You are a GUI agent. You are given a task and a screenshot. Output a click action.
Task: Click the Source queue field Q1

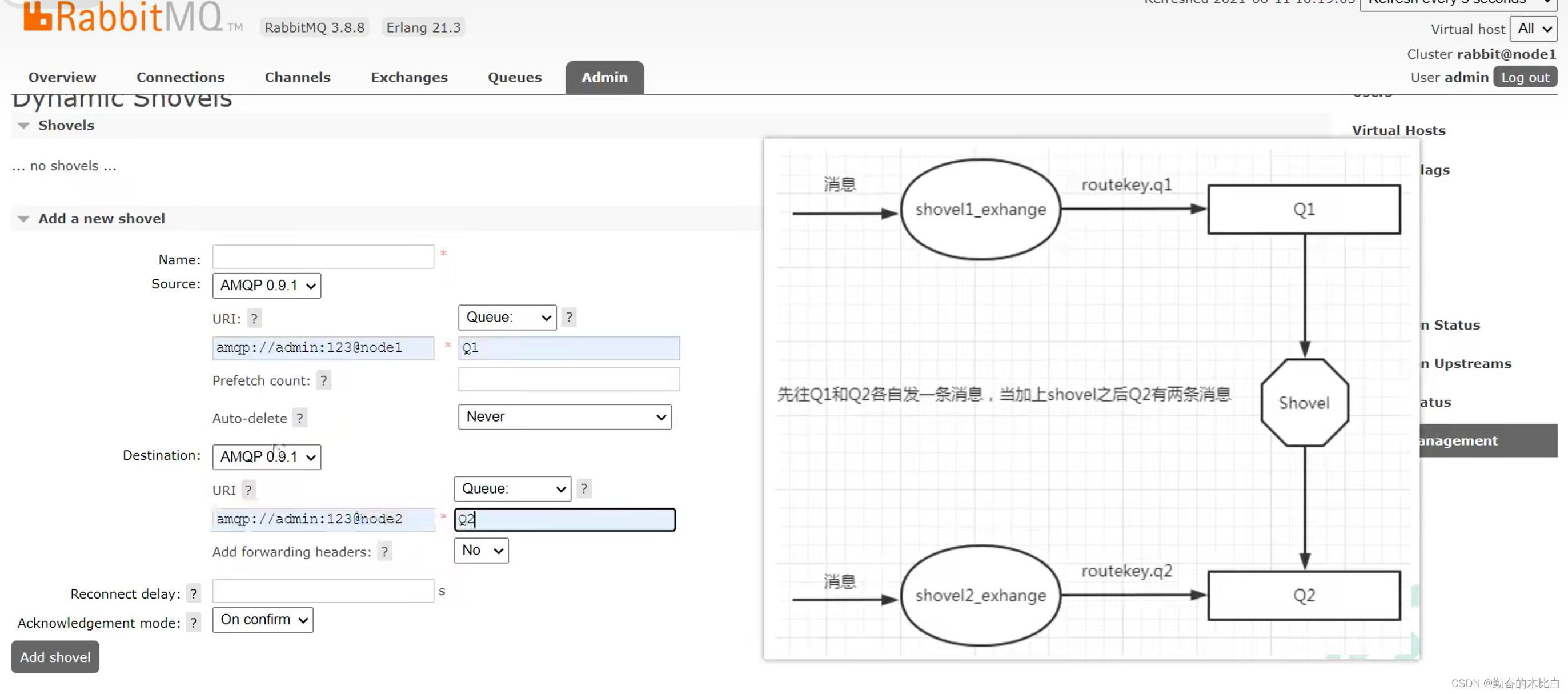click(x=568, y=348)
